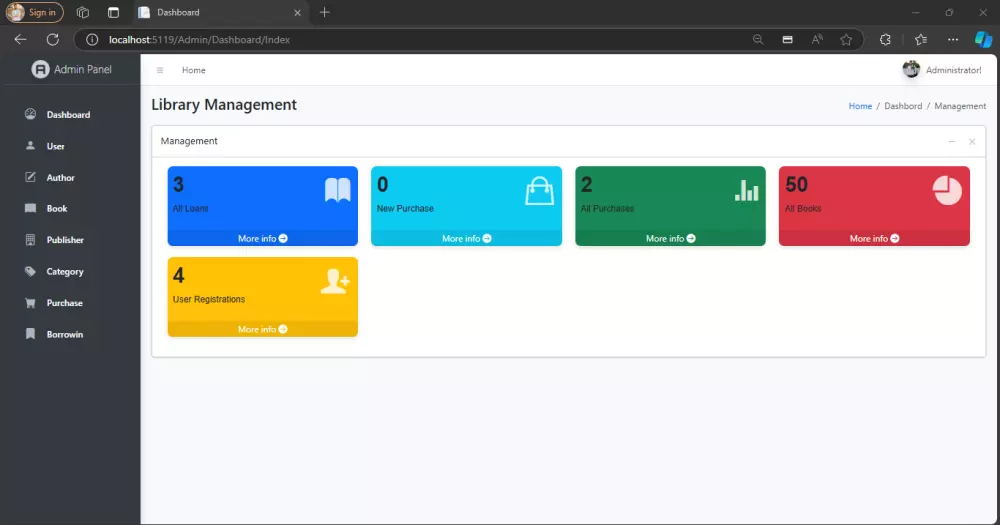Remove the Management card with X
Viewport: 1000px width, 525px height.
[x=972, y=142]
